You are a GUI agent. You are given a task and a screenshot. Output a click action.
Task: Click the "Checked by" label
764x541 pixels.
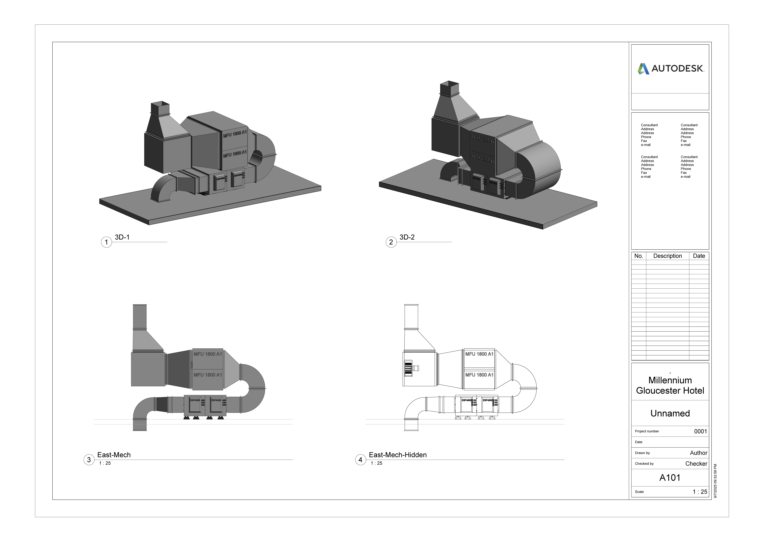click(x=644, y=464)
